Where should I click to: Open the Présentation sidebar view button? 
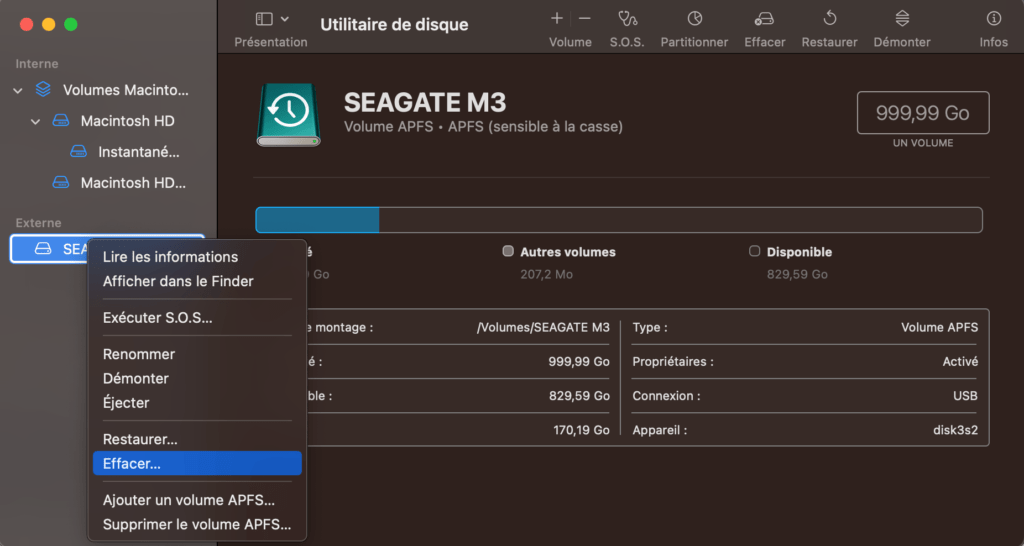coord(264,19)
